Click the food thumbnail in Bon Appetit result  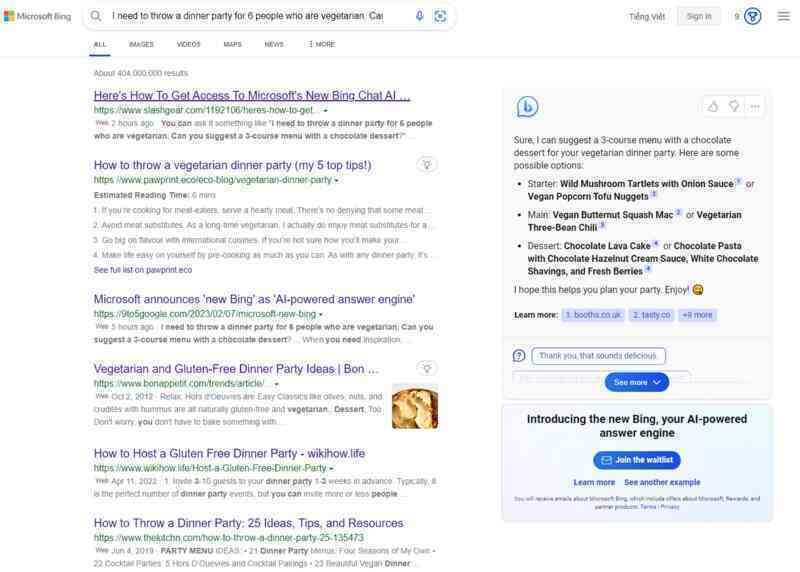(415, 408)
